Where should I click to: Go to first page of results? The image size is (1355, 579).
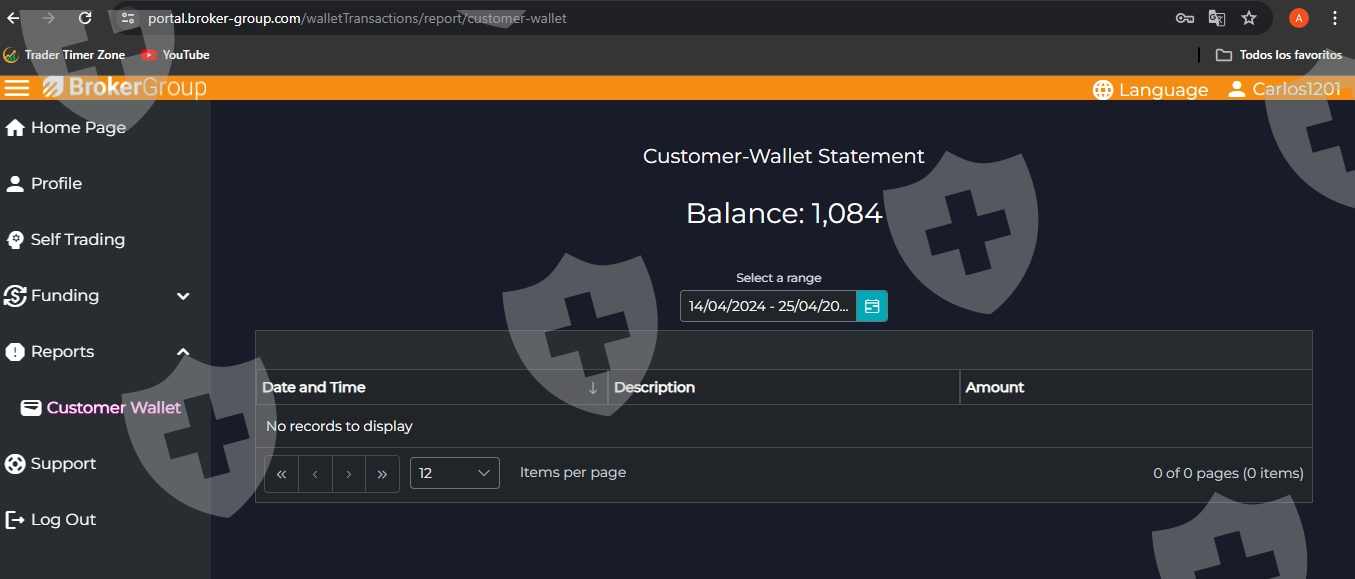(x=282, y=474)
